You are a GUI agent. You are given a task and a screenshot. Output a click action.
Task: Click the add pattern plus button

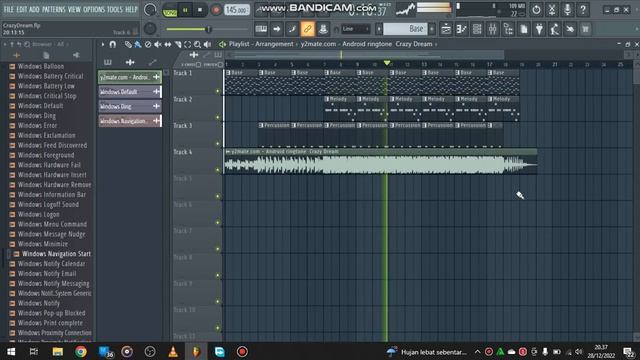(x=432, y=29)
